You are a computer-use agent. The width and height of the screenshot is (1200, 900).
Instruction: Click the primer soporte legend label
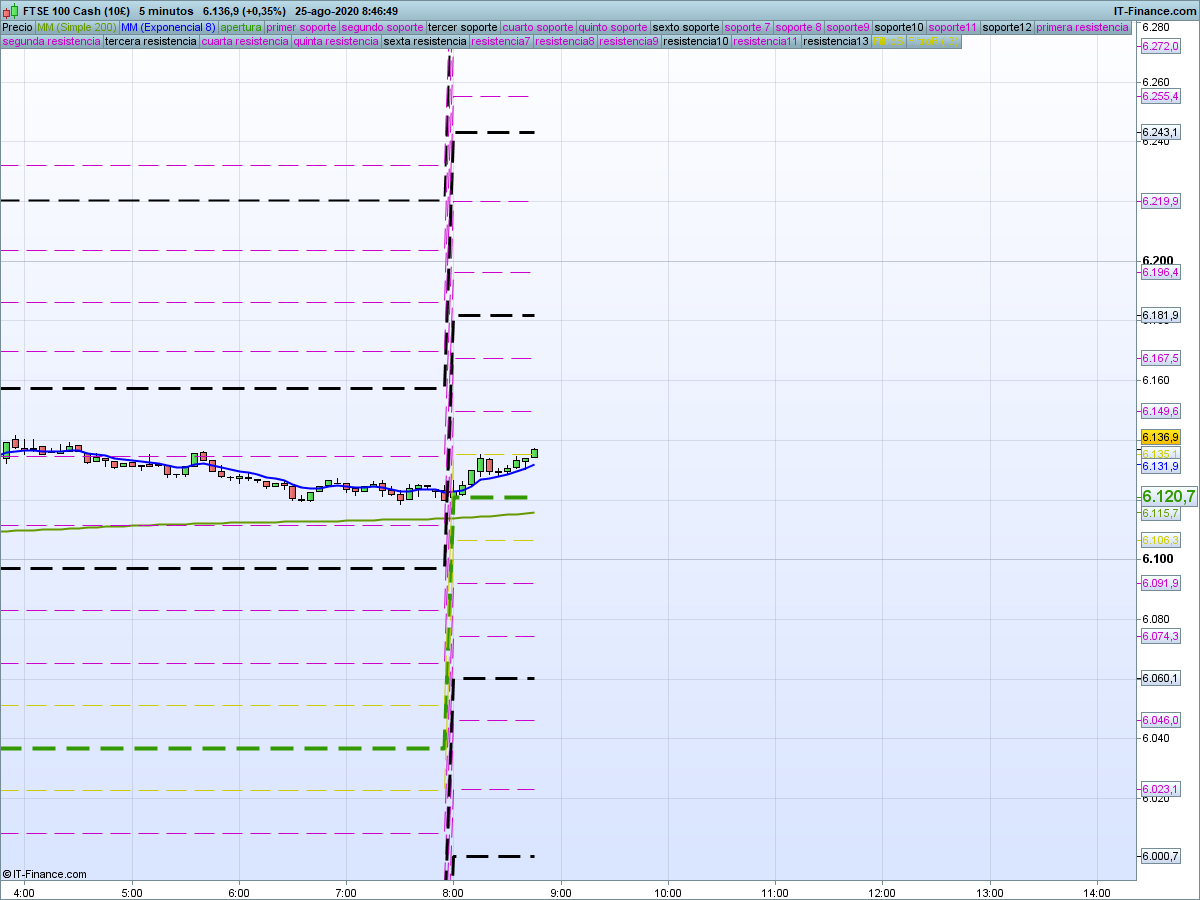(x=302, y=27)
